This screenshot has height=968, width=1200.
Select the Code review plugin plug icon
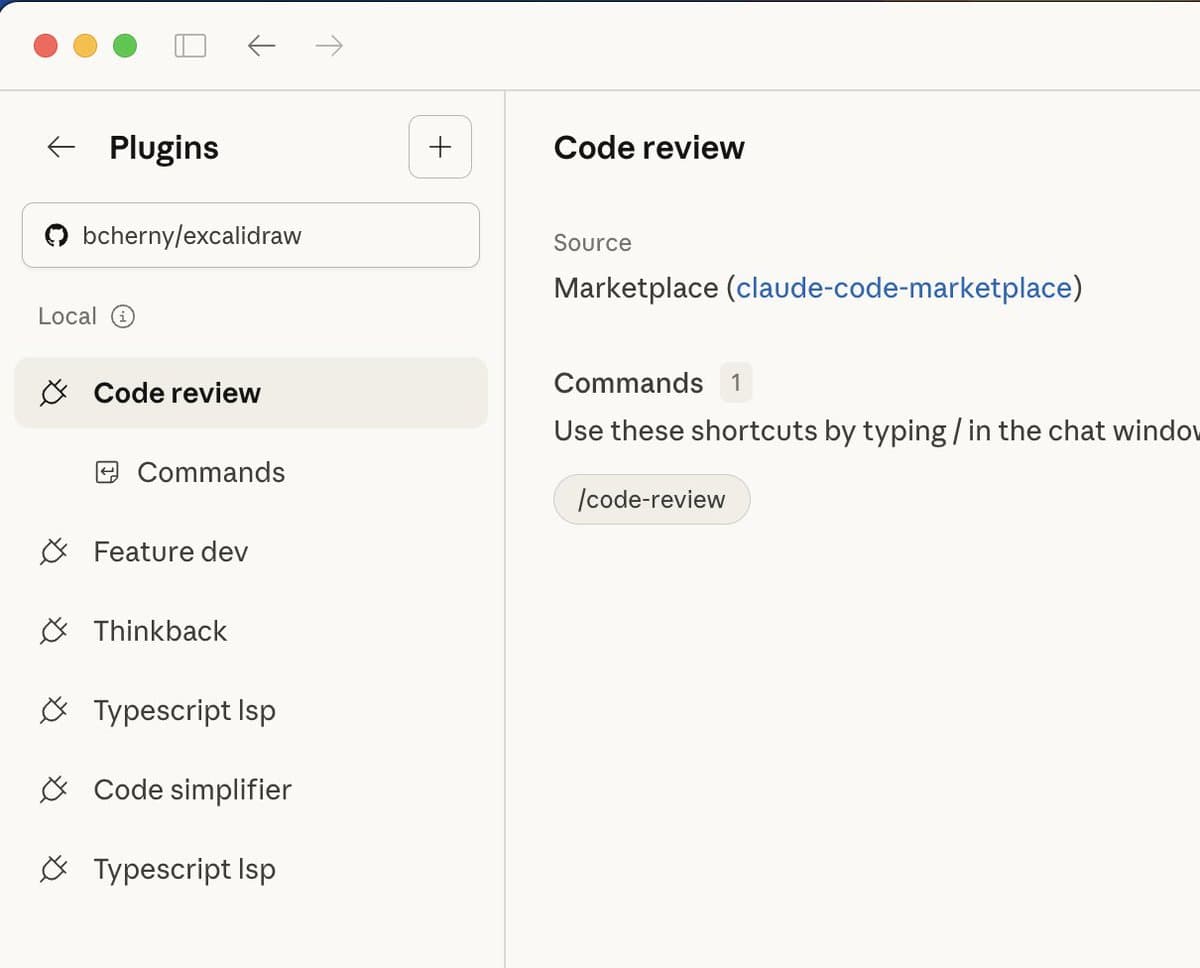pos(53,393)
